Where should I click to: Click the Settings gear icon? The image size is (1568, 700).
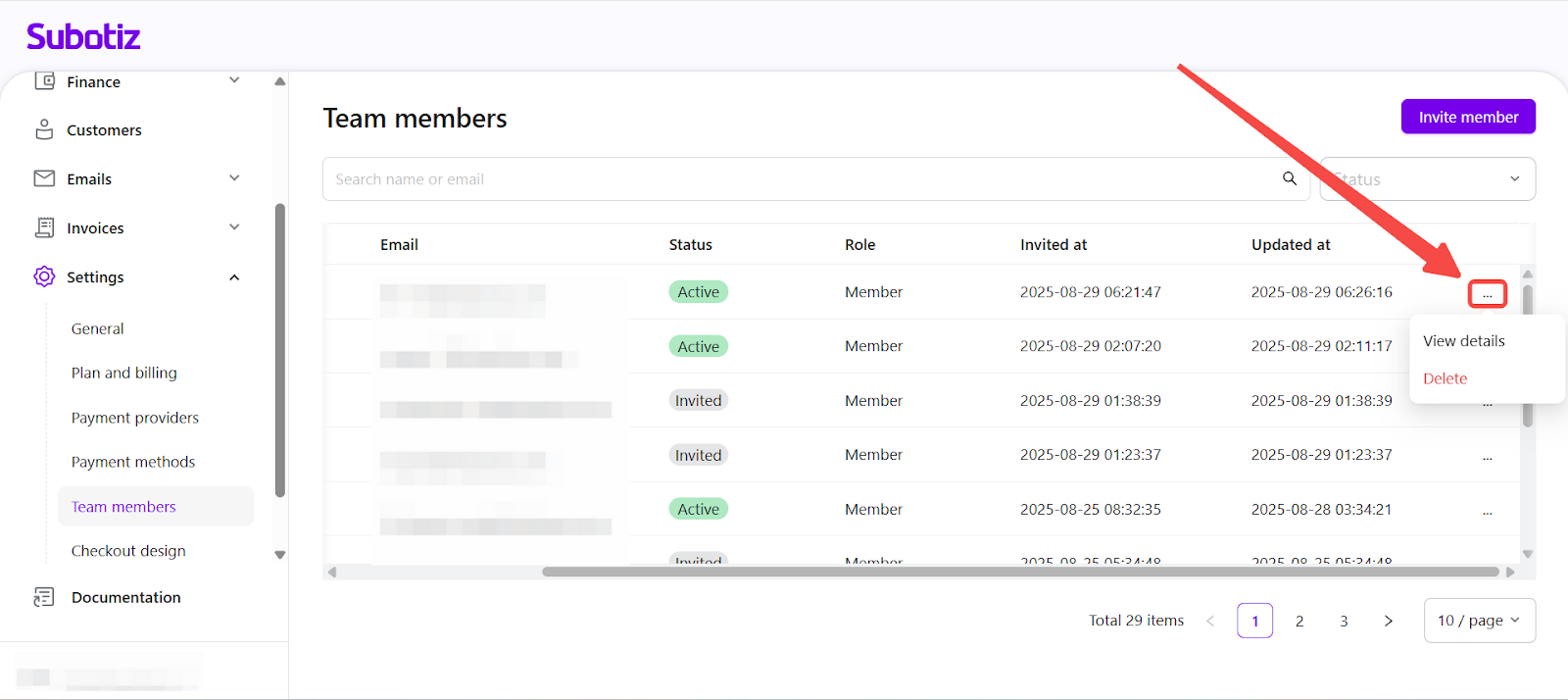(x=44, y=276)
